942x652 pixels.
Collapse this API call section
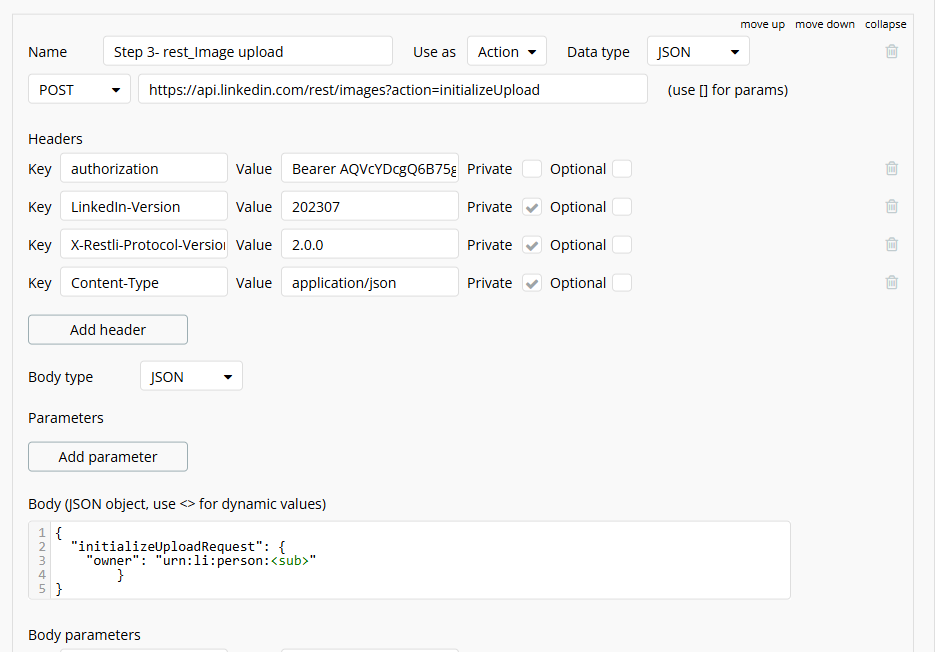tap(885, 24)
